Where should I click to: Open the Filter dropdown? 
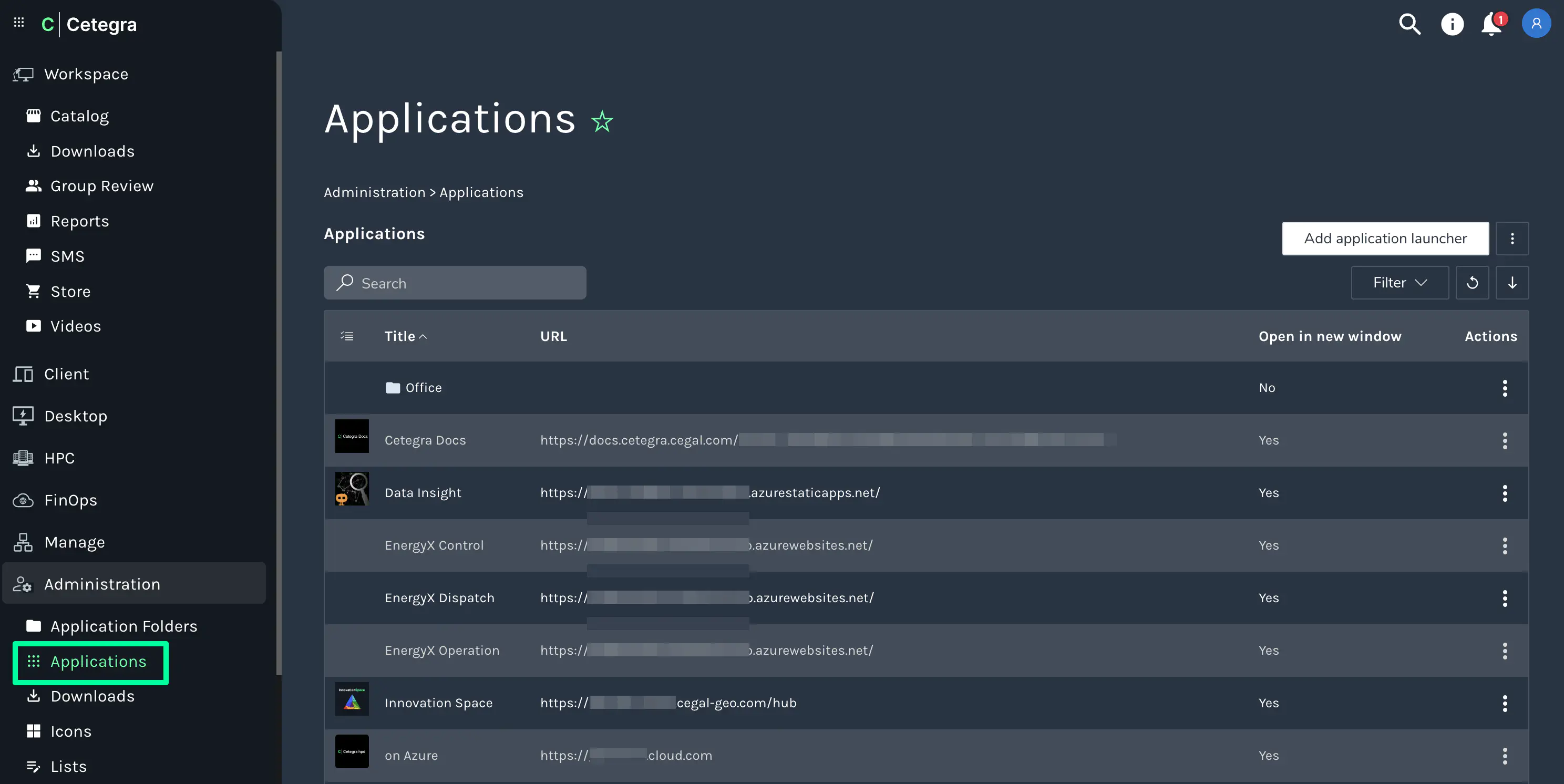pyautogui.click(x=1400, y=282)
